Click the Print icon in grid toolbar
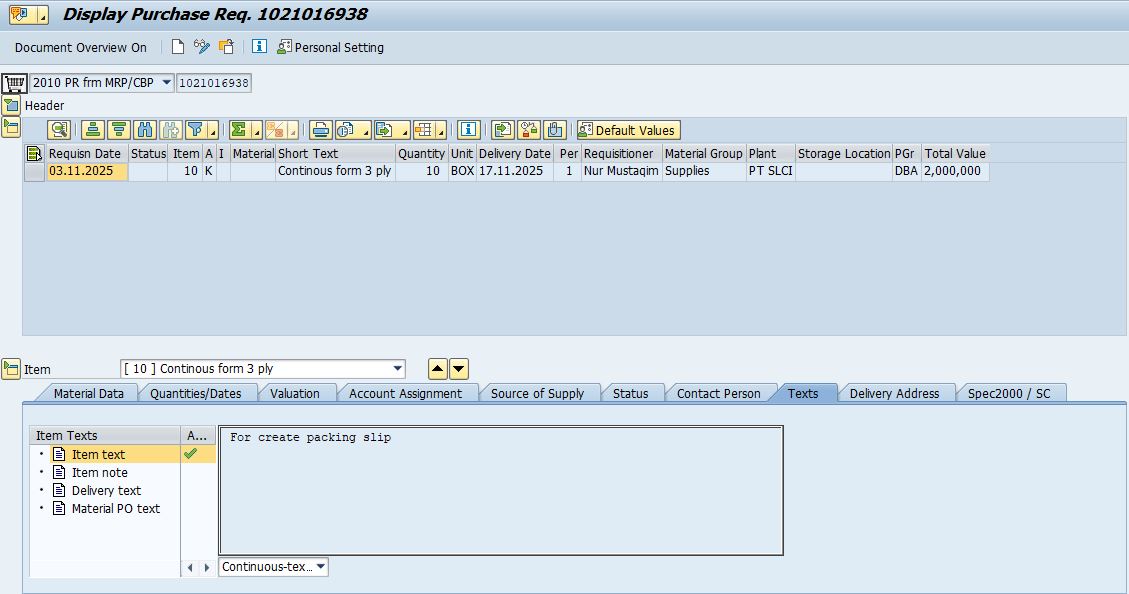The height and width of the screenshot is (594, 1129). pos(320,130)
